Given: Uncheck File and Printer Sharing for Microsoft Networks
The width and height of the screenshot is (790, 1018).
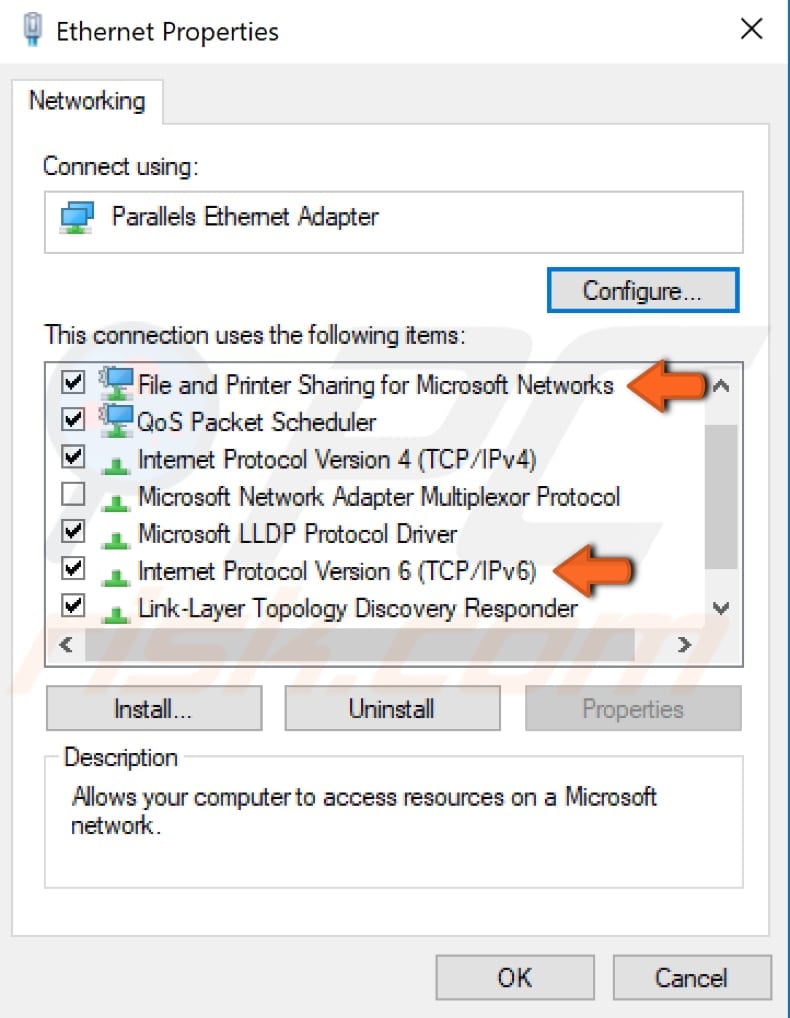Looking at the screenshot, I should click(73, 383).
